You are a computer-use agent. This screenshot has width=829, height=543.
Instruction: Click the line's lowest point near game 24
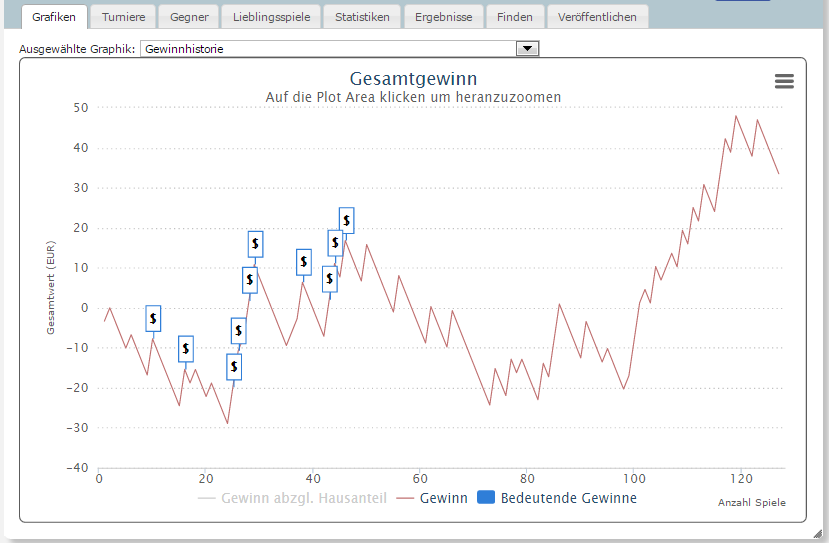point(227,423)
